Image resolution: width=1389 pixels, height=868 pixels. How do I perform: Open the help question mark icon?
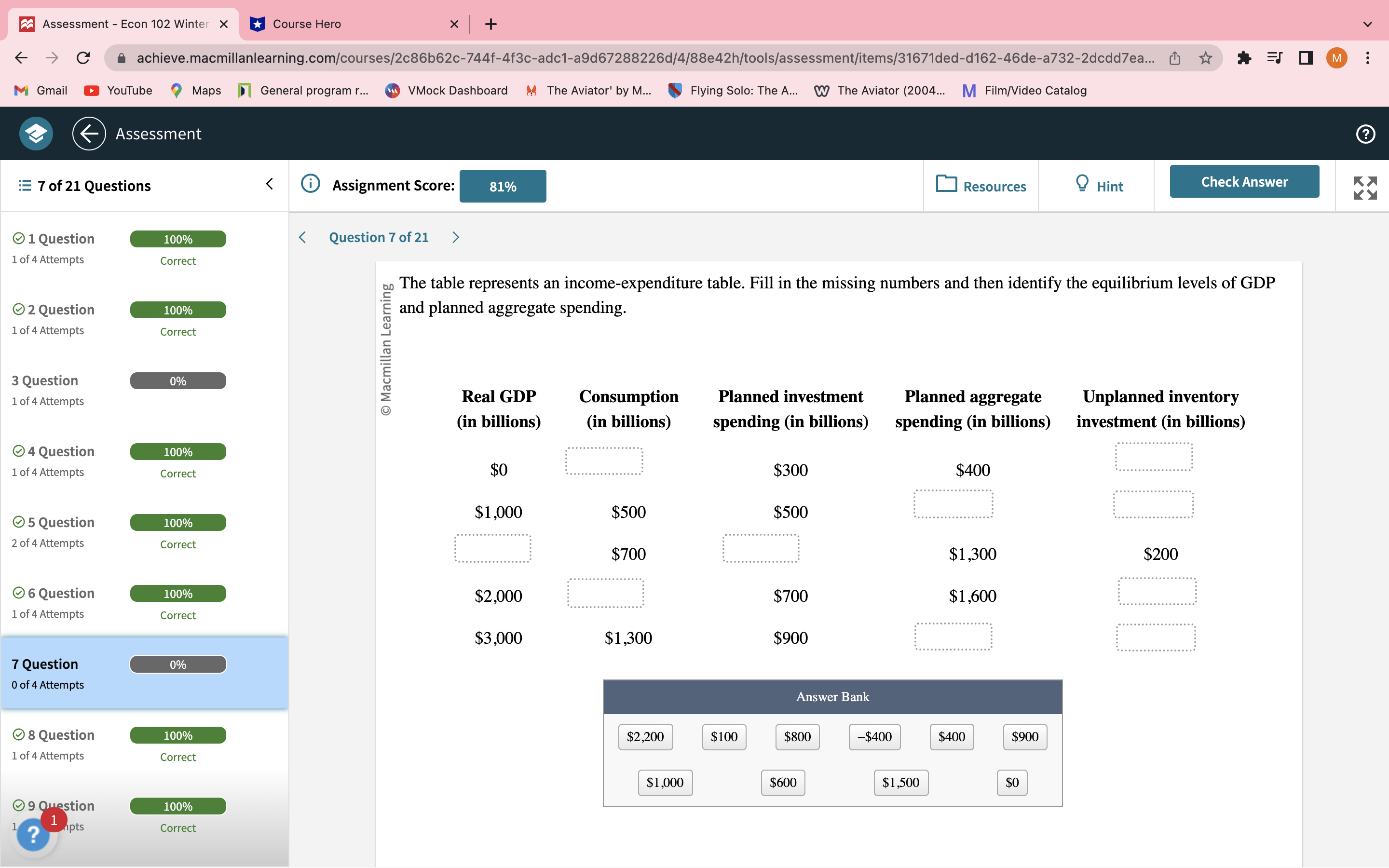coord(1364,134)
